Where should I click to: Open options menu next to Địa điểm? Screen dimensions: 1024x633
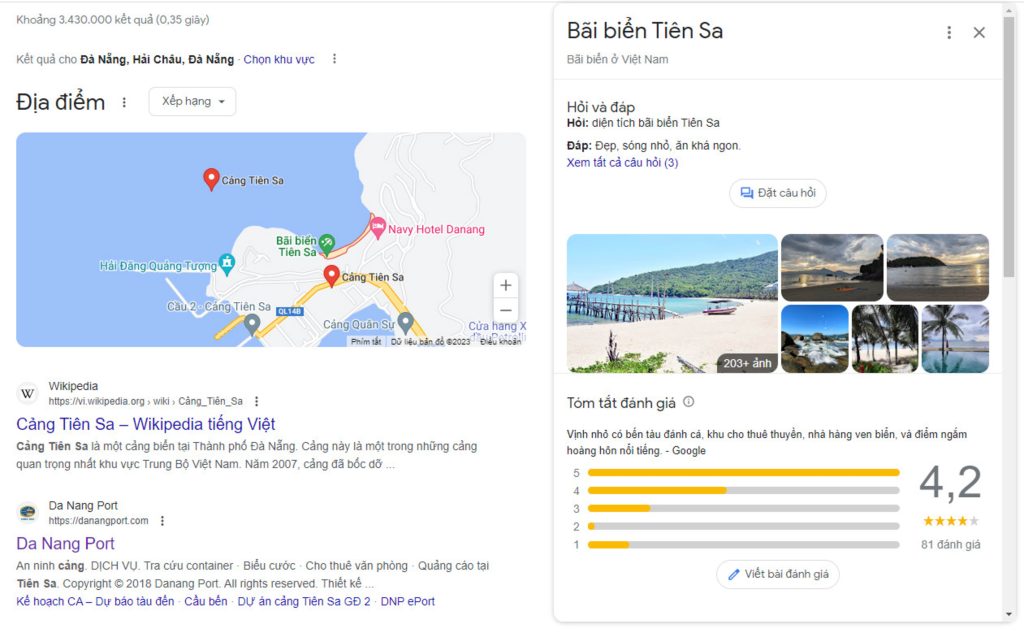(124, 102)
